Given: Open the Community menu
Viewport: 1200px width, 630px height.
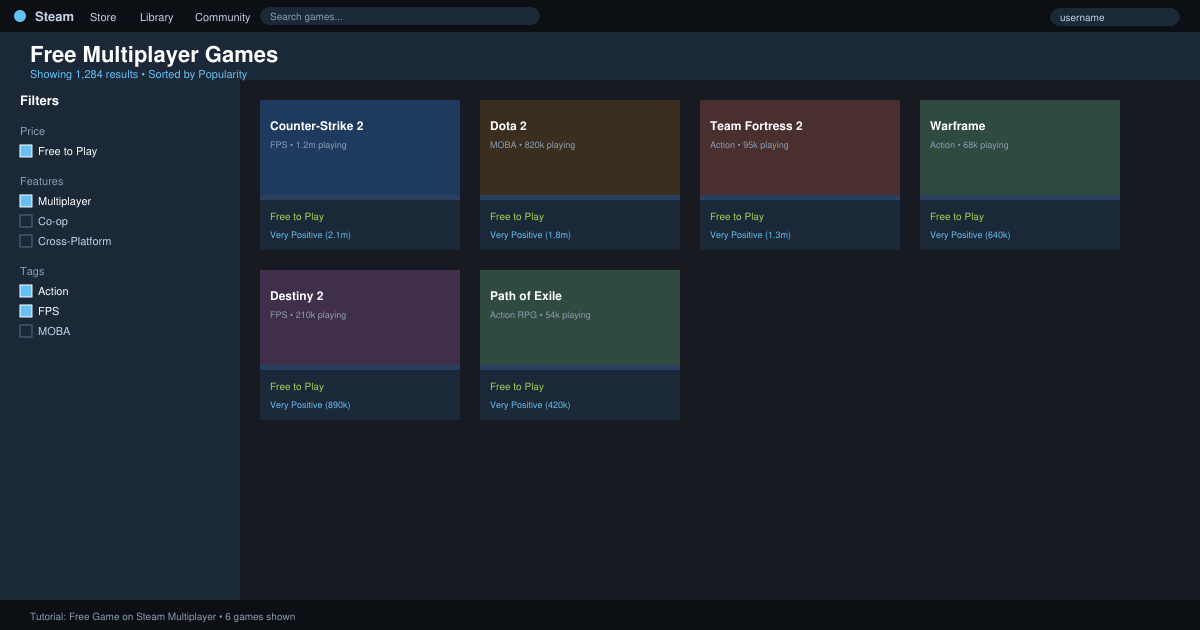Looking at the screenshot, I should click(222, 17).
